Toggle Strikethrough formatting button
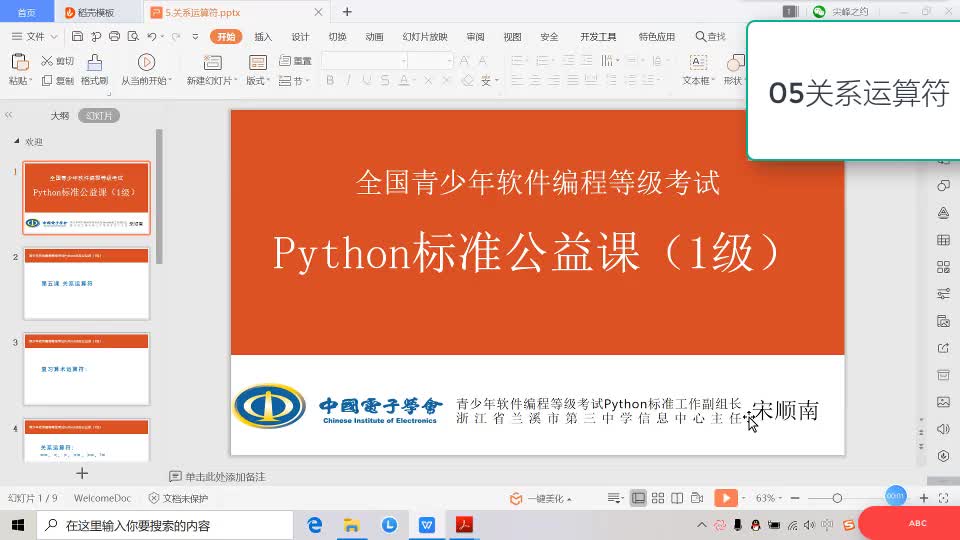Image resolution: width=960 pixels, height=540 pixels. (x=384, y=80)
